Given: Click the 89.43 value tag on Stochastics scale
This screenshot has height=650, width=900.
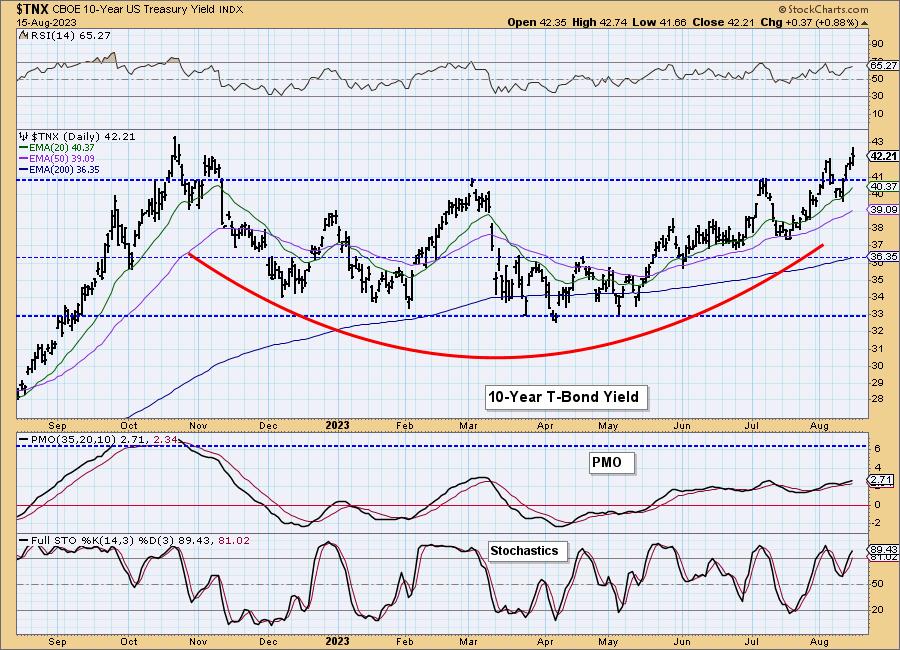Looking at the screenshot, I should coord(884,550).
